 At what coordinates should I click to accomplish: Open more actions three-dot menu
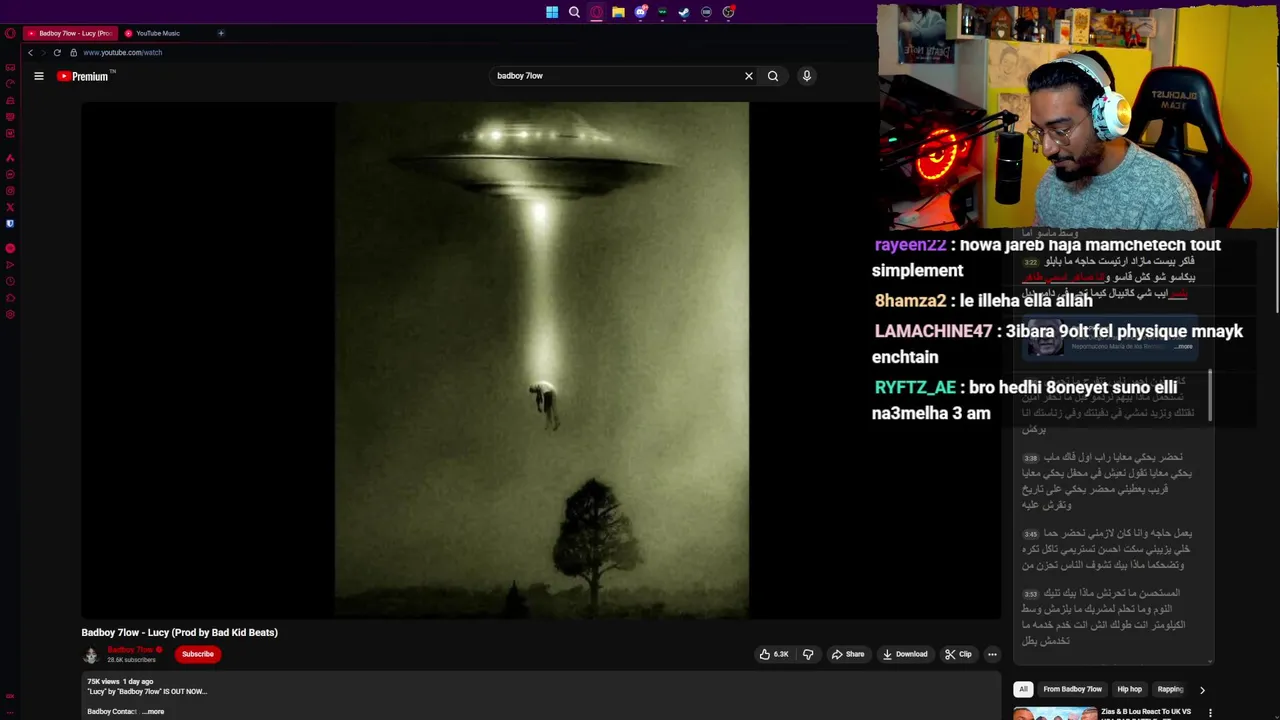992,654
